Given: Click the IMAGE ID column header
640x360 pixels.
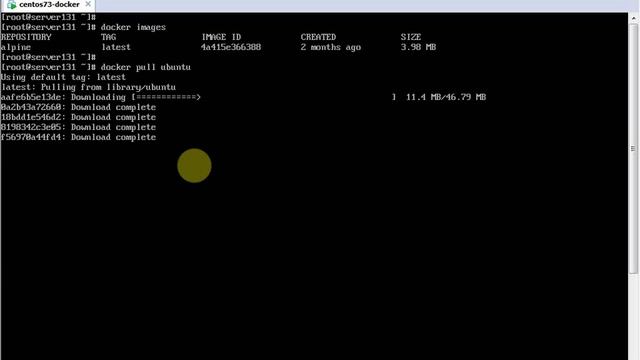Looking at the screenshot, I should (221, 37).
